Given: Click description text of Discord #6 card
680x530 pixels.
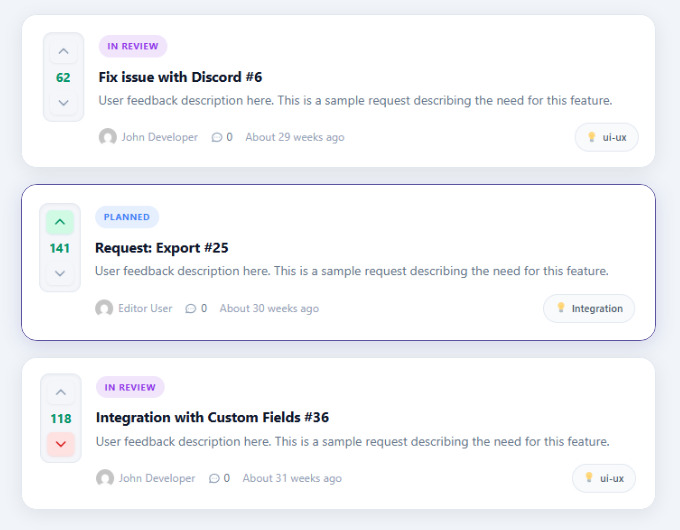Looking at the screenshot, I should pyautogui.click(x=355, y=101).
